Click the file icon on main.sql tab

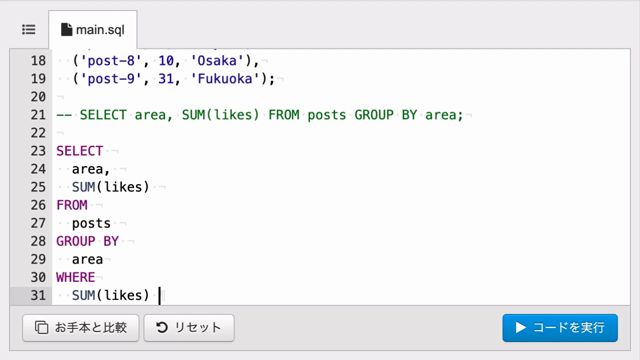[66, 29]
